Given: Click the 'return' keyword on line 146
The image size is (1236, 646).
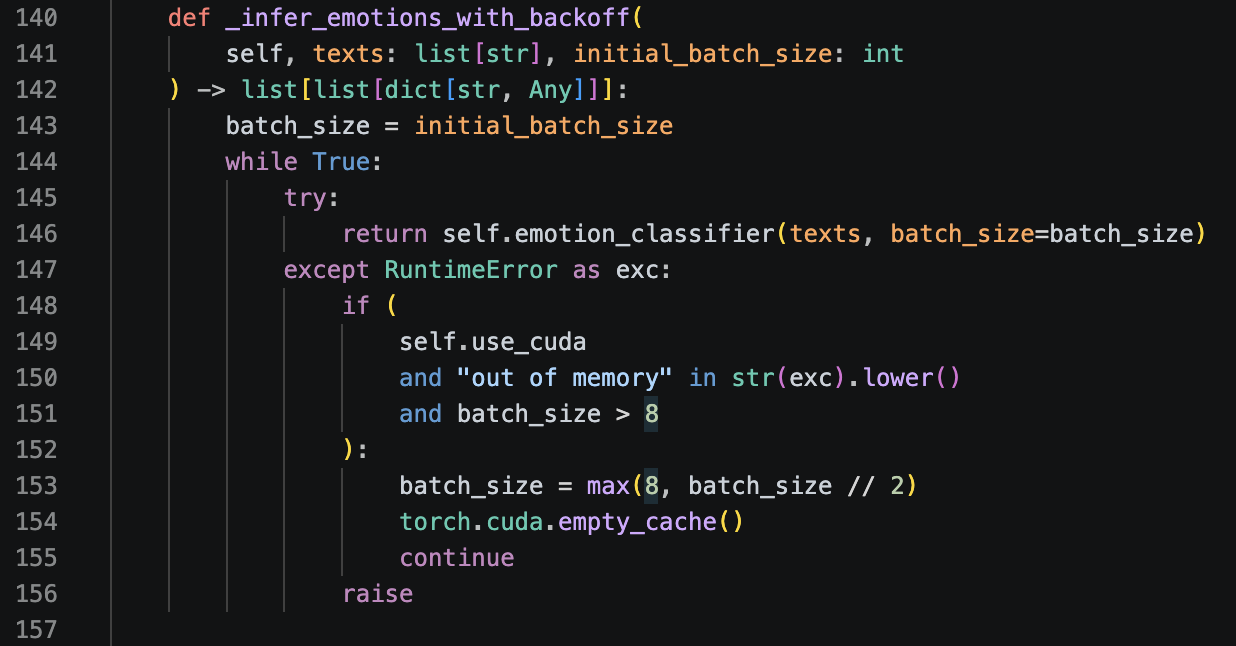Looking at the screenshot, I should 385,234.
